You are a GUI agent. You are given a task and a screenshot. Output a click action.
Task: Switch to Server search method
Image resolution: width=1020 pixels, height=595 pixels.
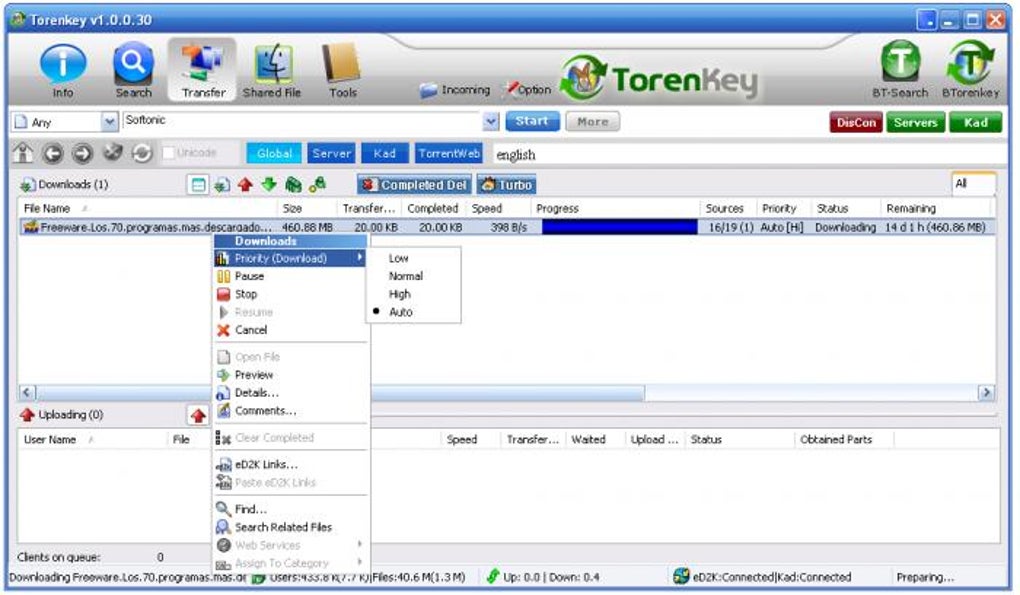[x=331, y=153]
